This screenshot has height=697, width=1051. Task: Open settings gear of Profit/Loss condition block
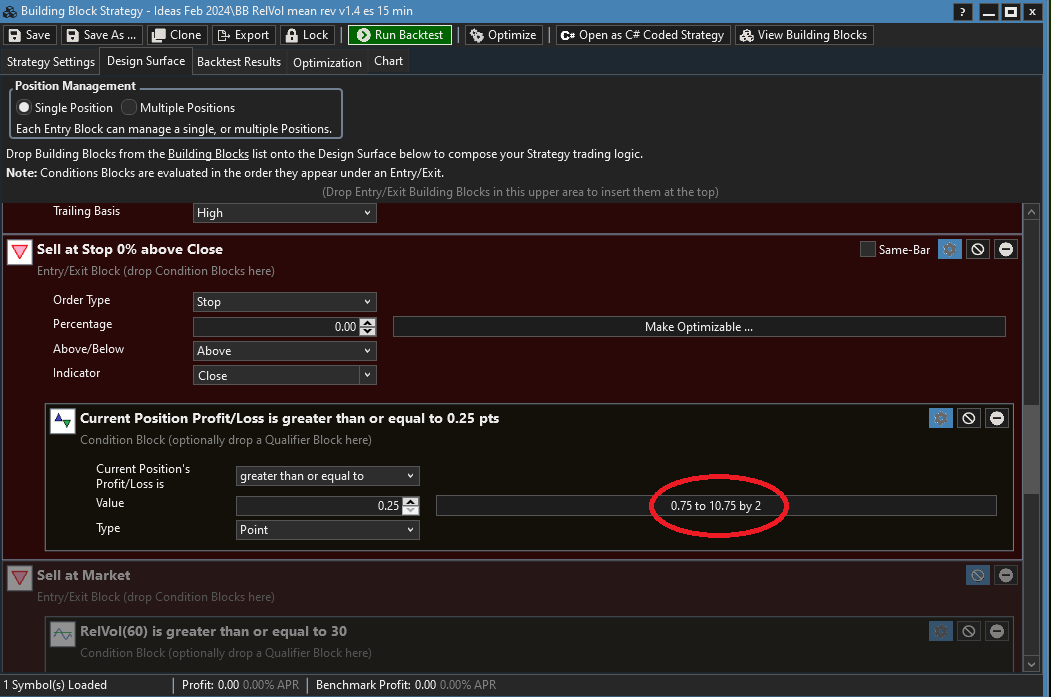940,418
